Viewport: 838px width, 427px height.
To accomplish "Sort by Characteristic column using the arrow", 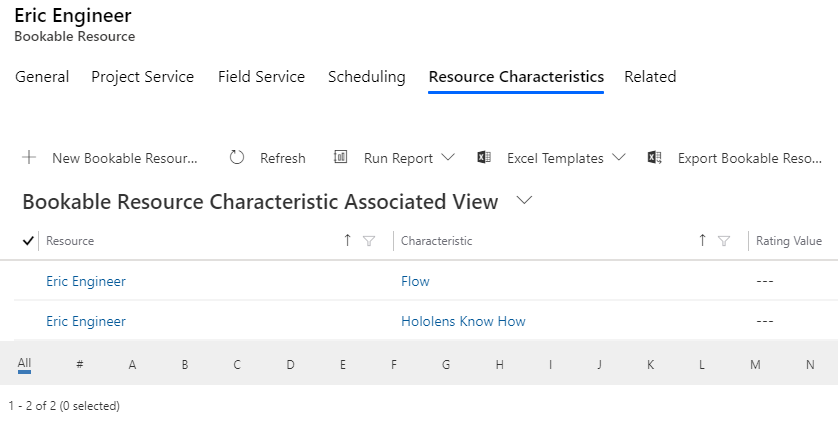I will coord(702,240).
